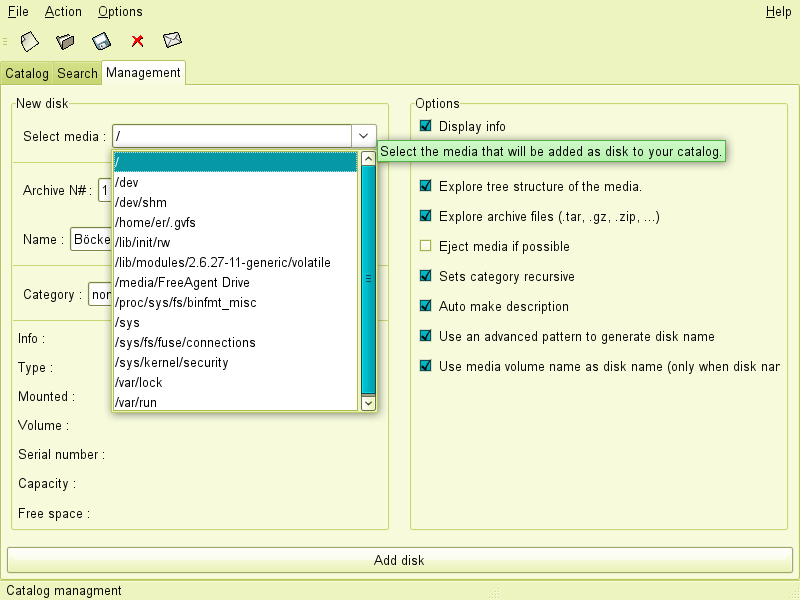The image size is (800, 600).
Task: Click the Select media text field
Action: pos(232,136)
